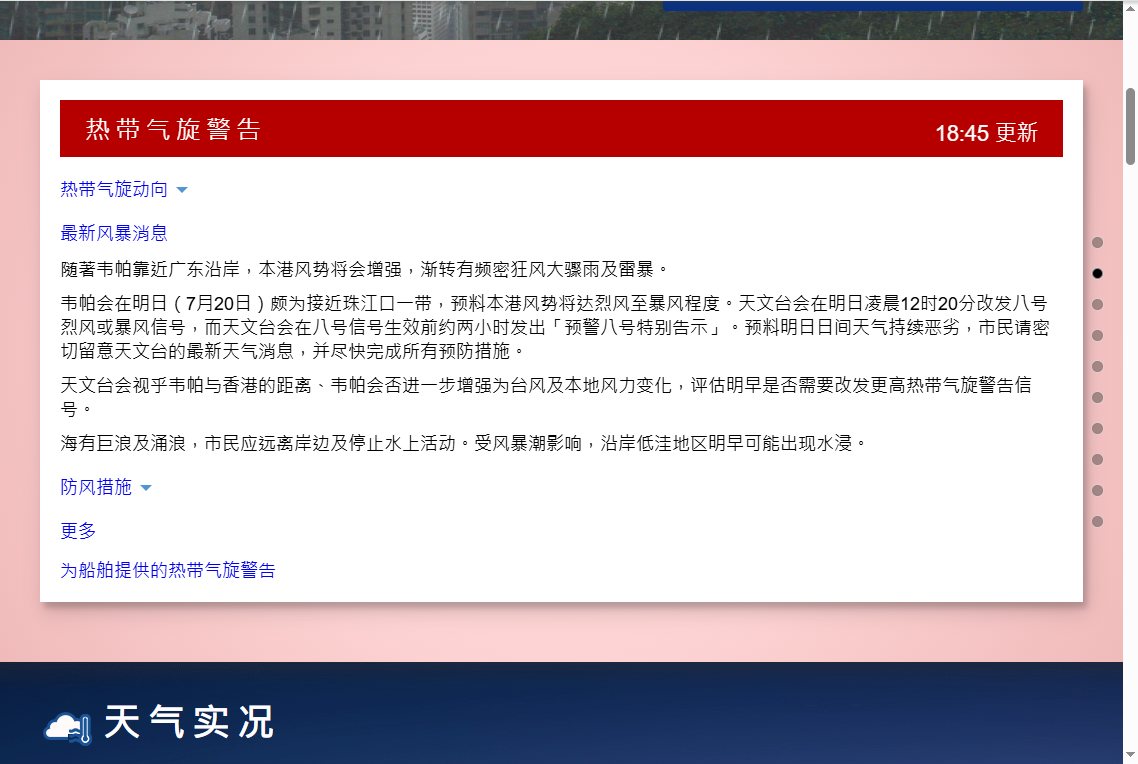Jump to the fourth navigation dot
The width and height of the screenshot is (1138, 764).
(1097, 335)
